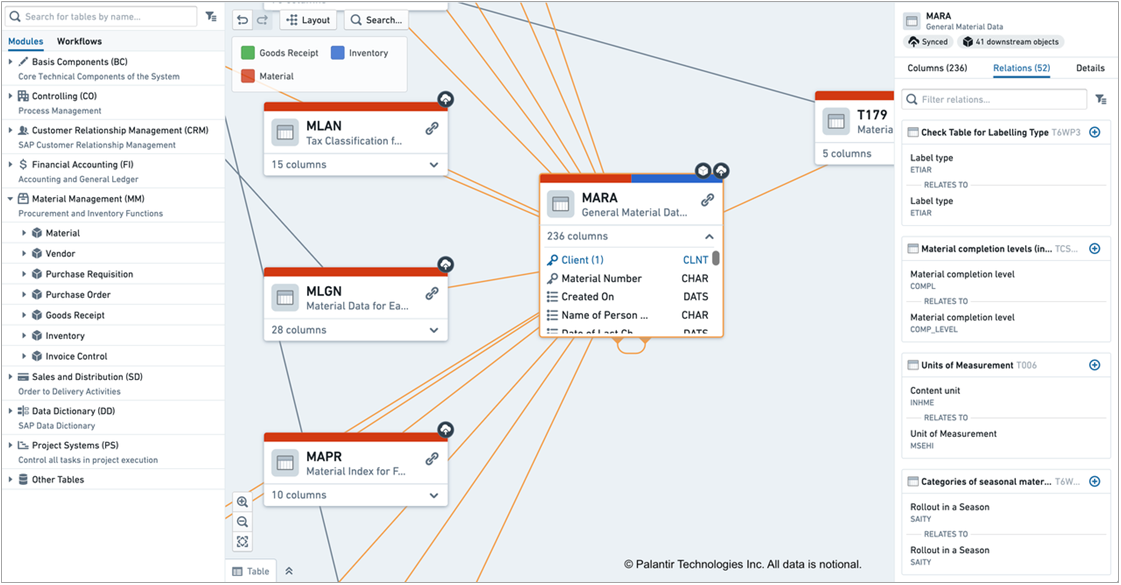Click the Created On column row
The width and height of the screenshot is (1121, 585).
pyautogui.click(x=628, y=297)
